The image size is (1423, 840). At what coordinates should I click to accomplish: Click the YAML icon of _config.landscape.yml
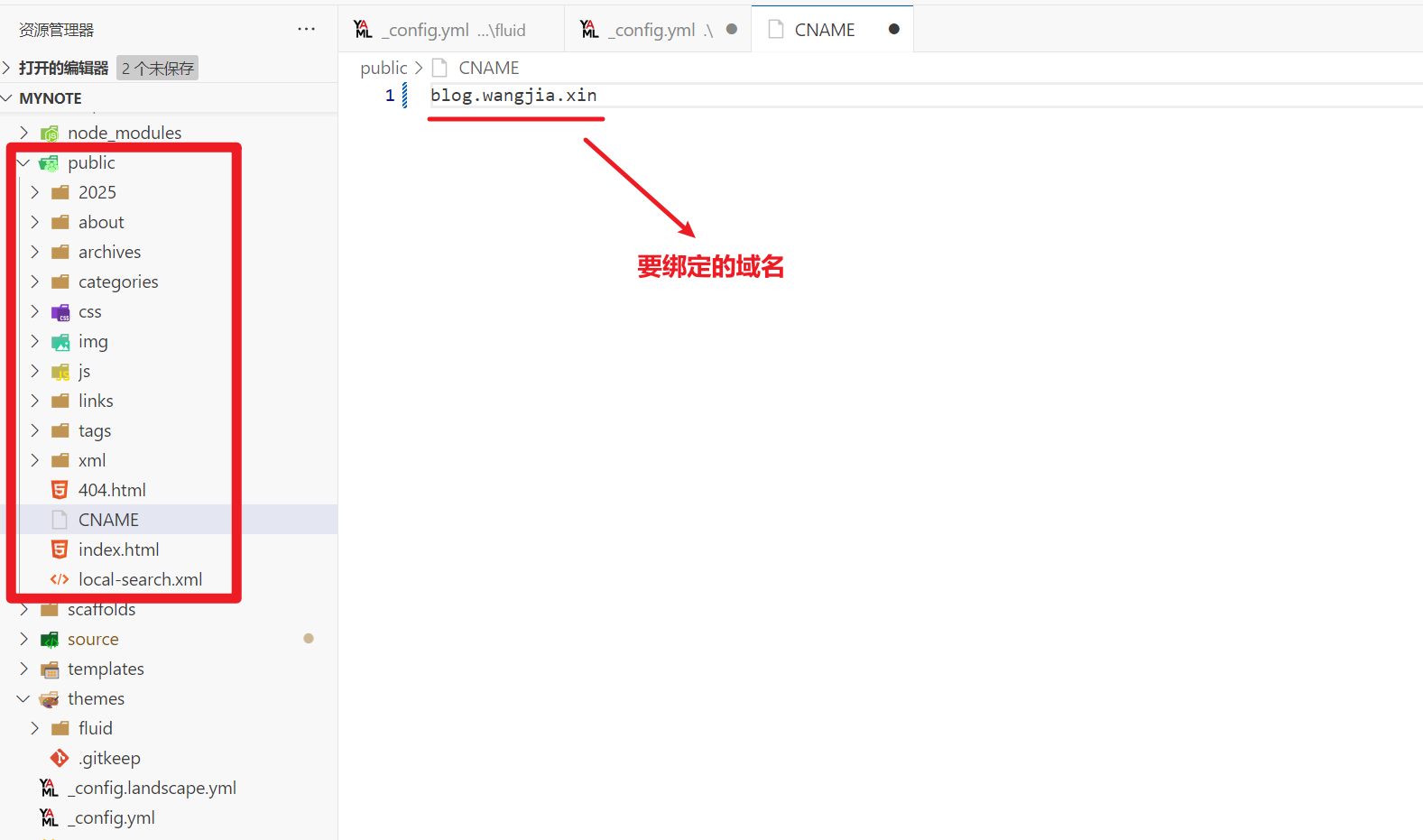(50, 788)
